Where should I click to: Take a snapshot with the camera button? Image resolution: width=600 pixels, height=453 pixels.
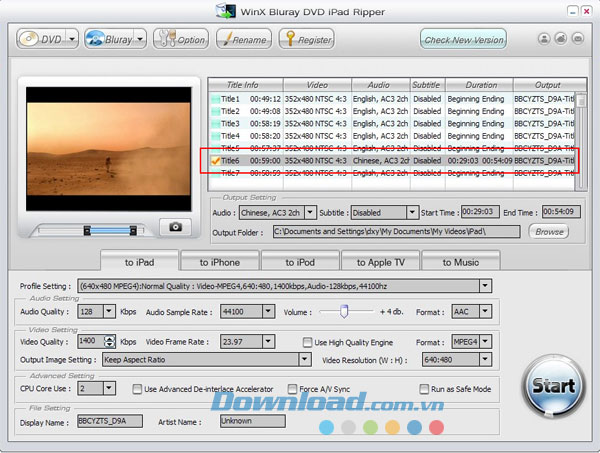pos(176,227)
